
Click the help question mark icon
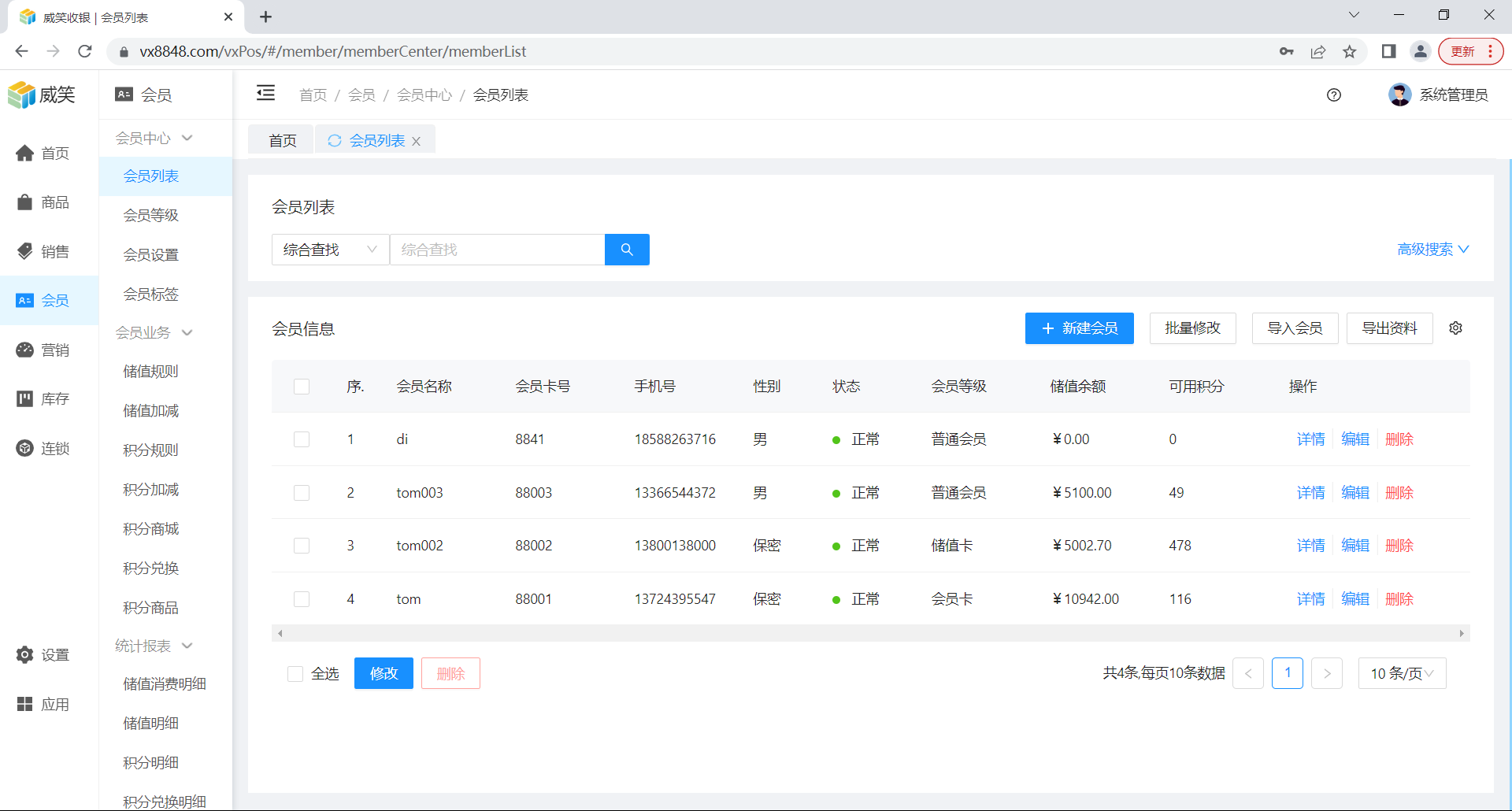pyautogui.click(x=1333, y=95)
